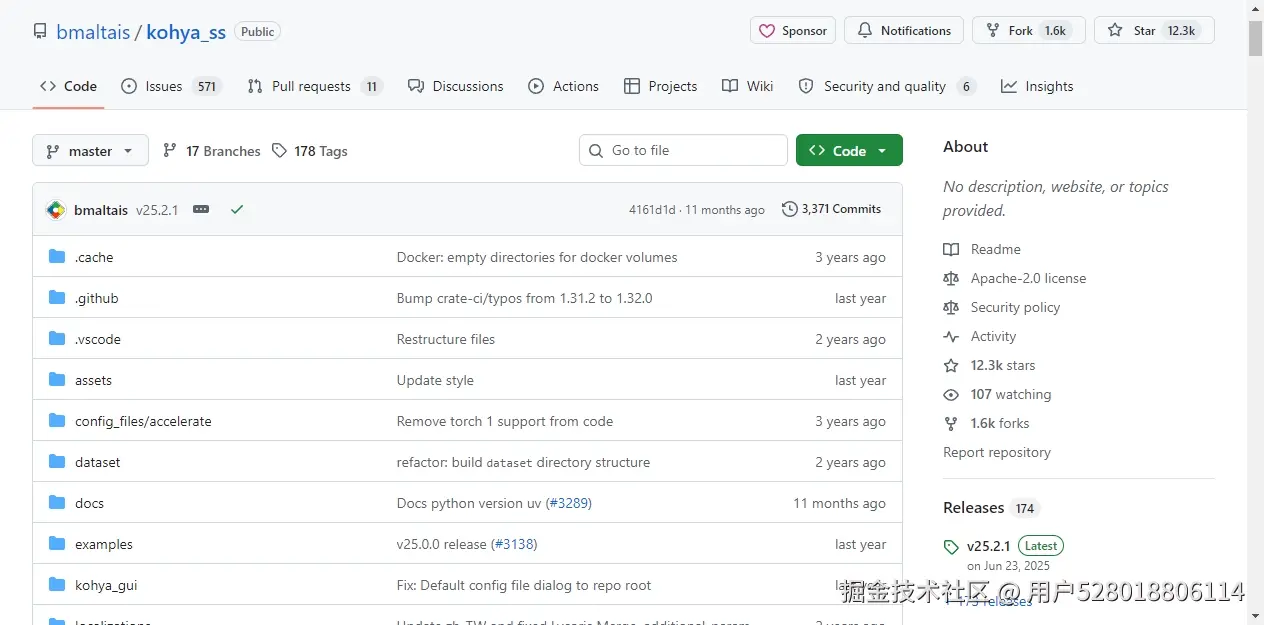Click the Star icon
1264x625 pixels.
coord(1115,31)
